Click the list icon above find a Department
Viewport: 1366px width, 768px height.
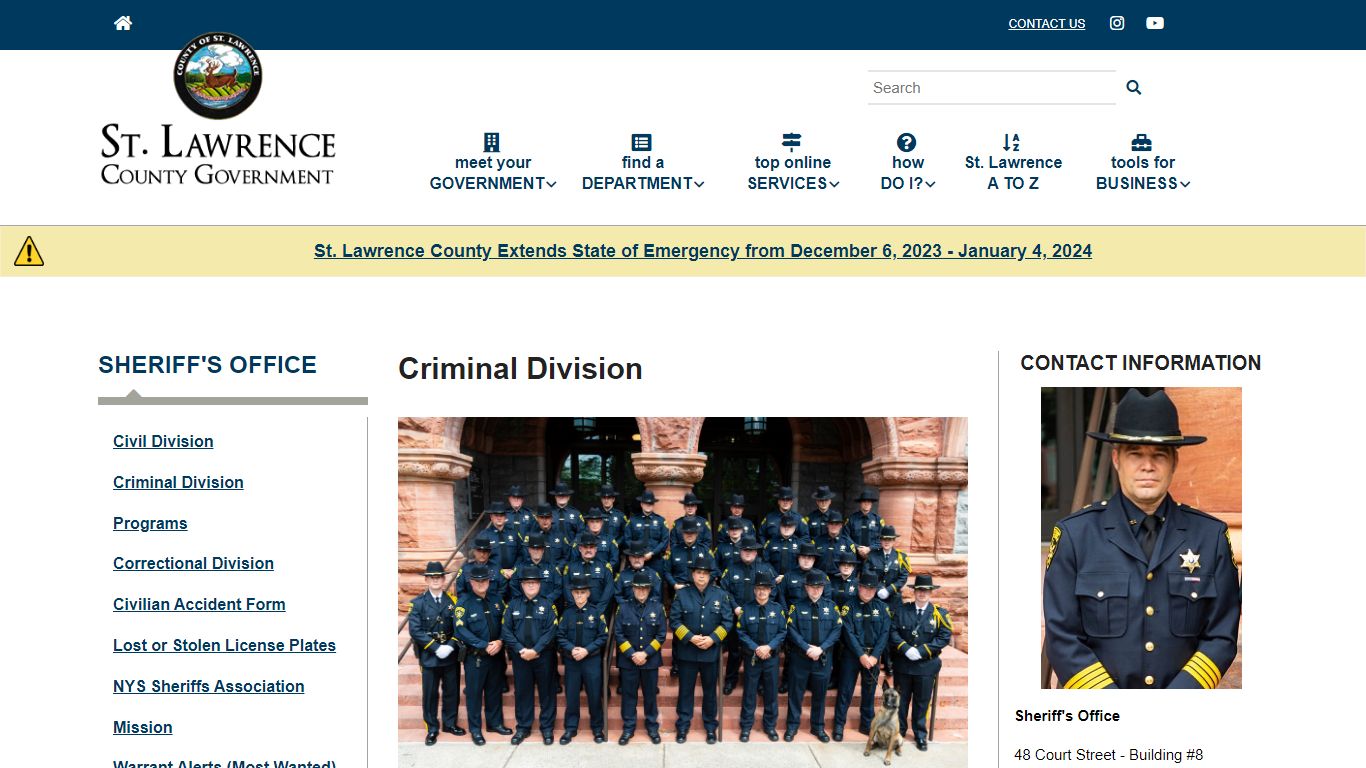tap(642, 142)
